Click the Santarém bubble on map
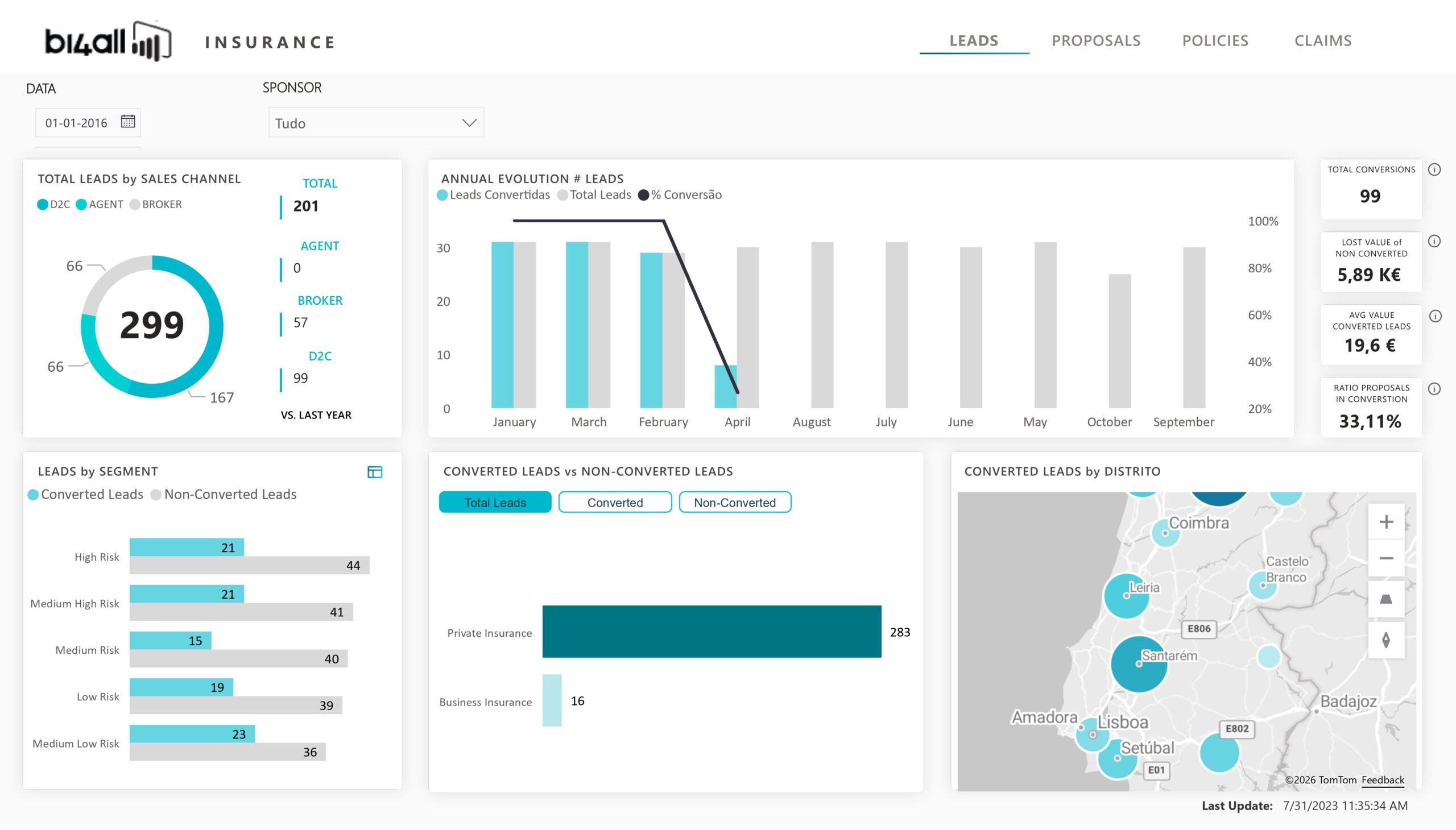The width and height of the screenshot is (1456, 830). 1139,664
